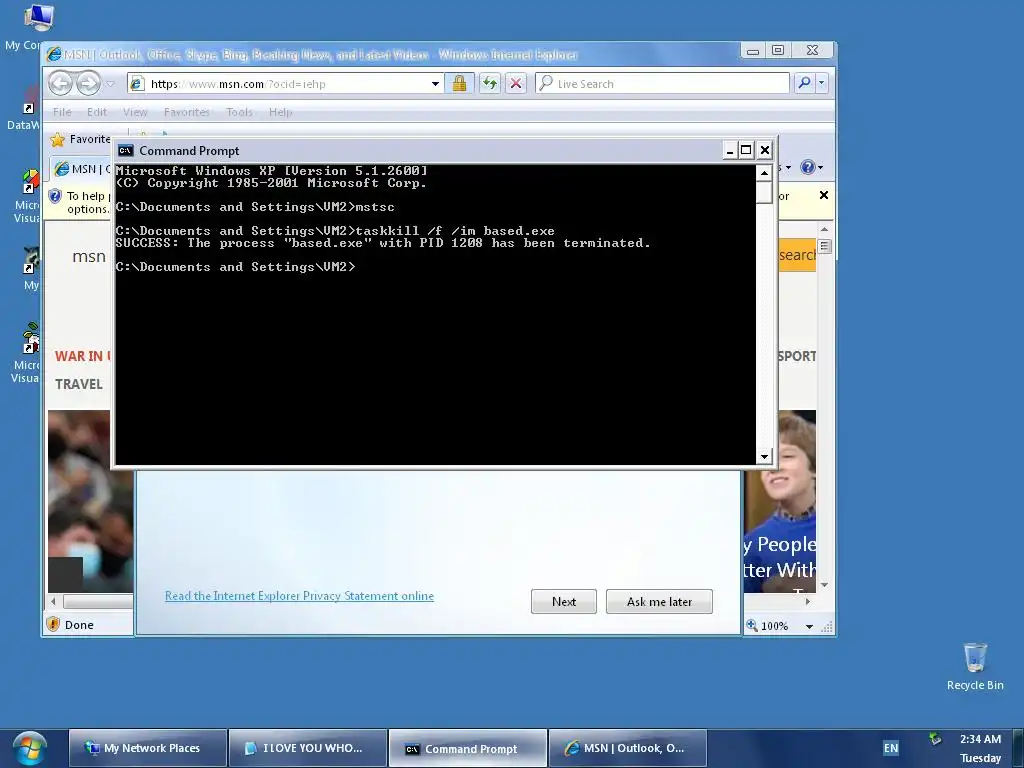The height and width of the screenshot is (768, 1024).
Task: Click the 100% zoom level control
Action: pos(768,626)
